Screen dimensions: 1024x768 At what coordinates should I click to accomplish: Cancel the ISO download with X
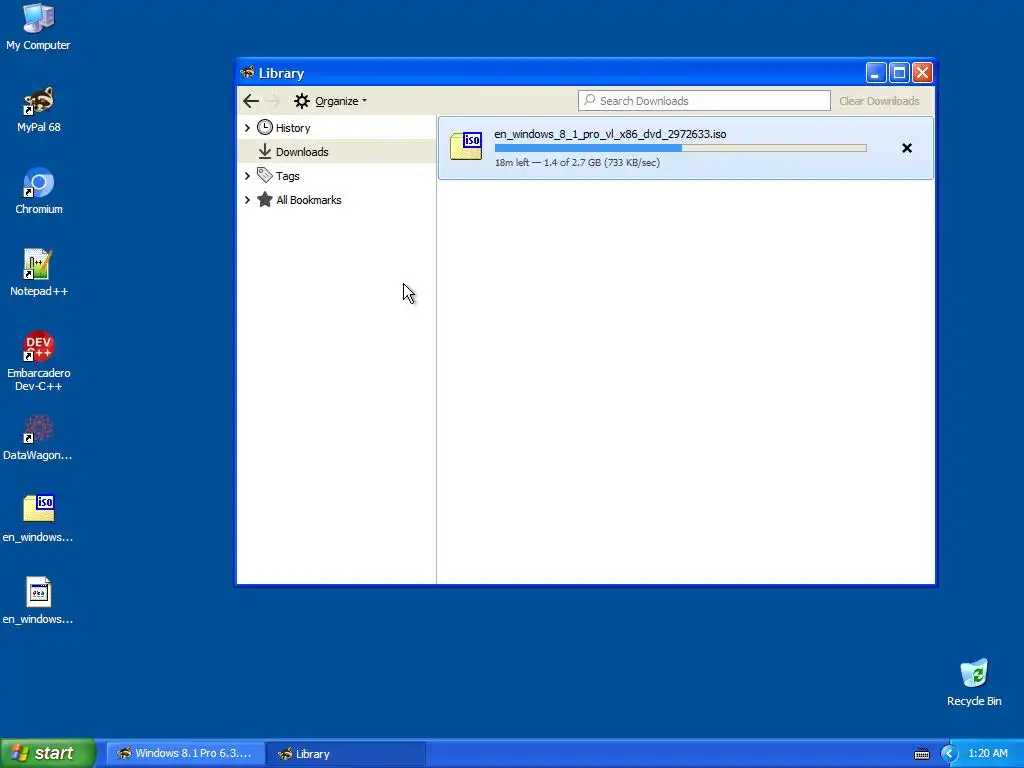[906, 148]
